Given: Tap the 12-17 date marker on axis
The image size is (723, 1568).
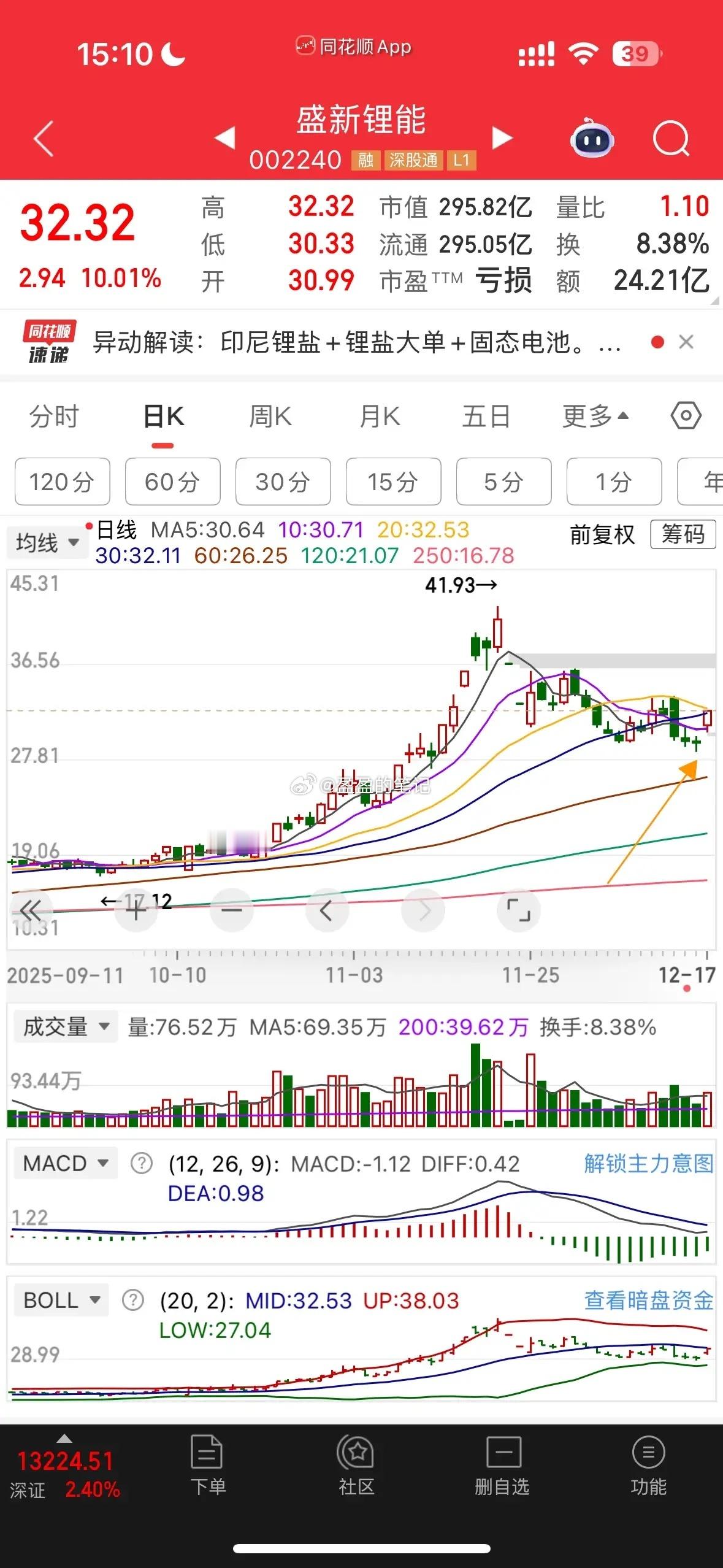Looking at the screenshot, I should [x=687, y=975].
